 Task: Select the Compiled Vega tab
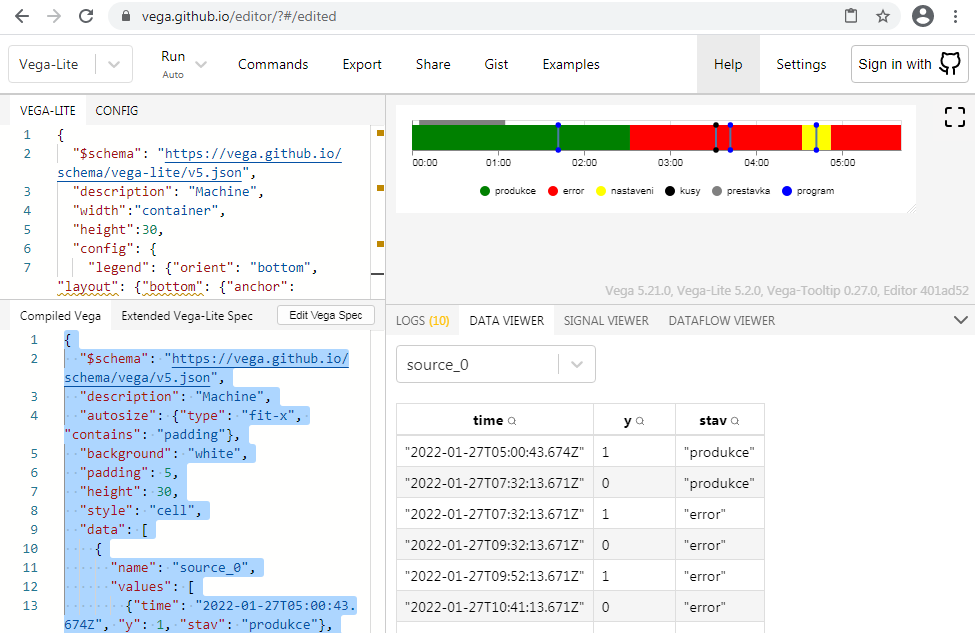[60, 316]
